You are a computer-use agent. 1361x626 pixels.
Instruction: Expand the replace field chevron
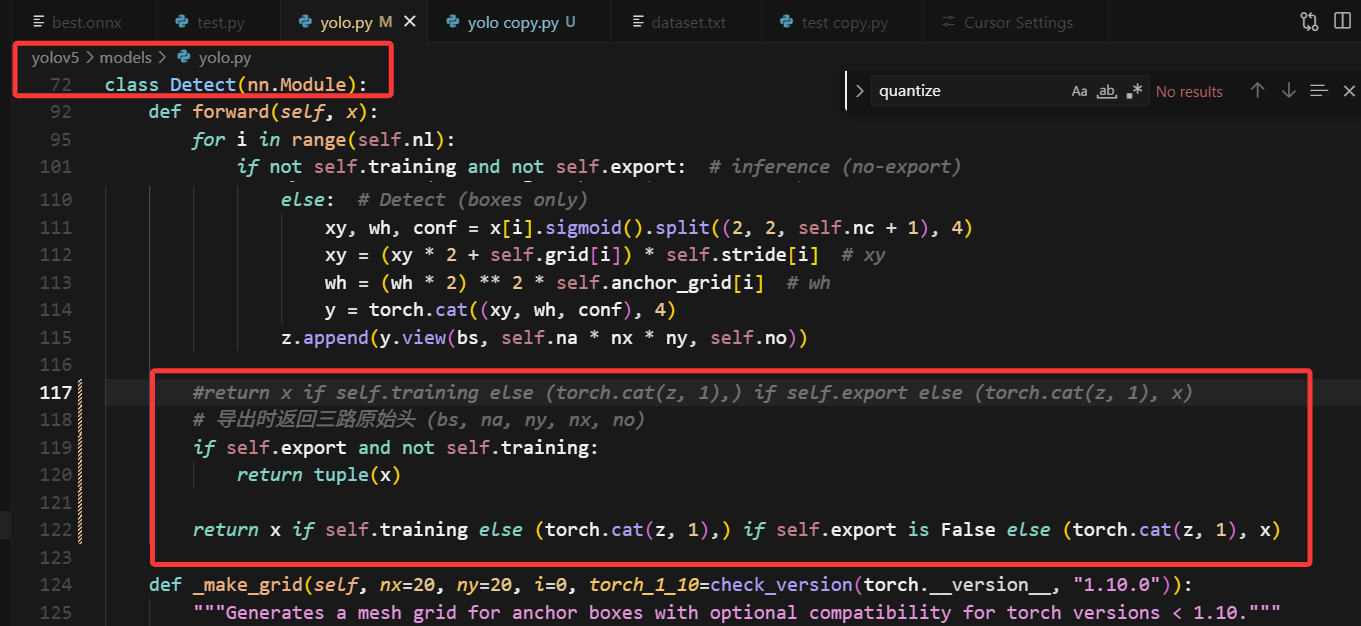(x=860, y=91)
